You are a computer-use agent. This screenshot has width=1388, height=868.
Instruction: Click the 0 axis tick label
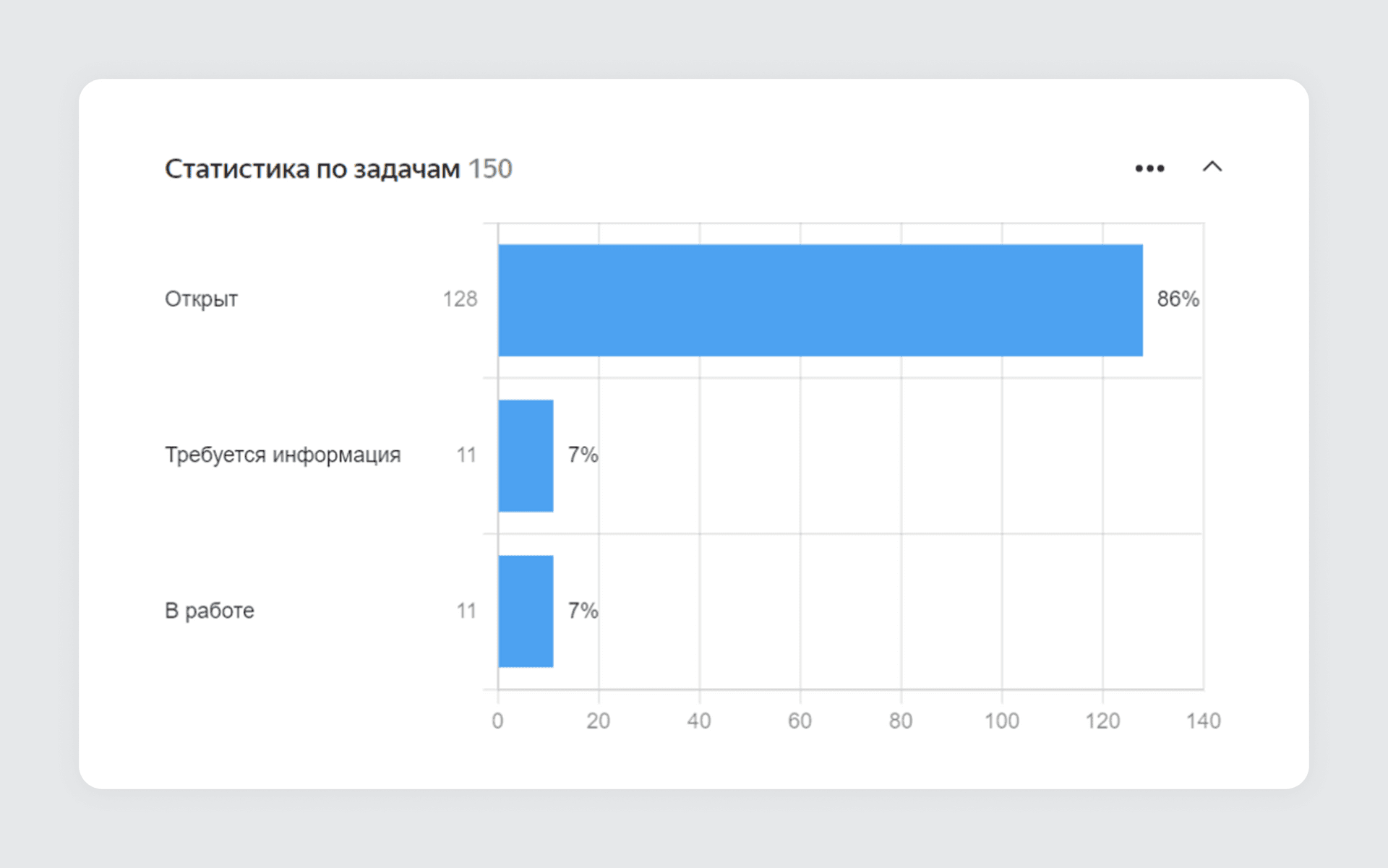pyautogui.click(x=497, y=721)
